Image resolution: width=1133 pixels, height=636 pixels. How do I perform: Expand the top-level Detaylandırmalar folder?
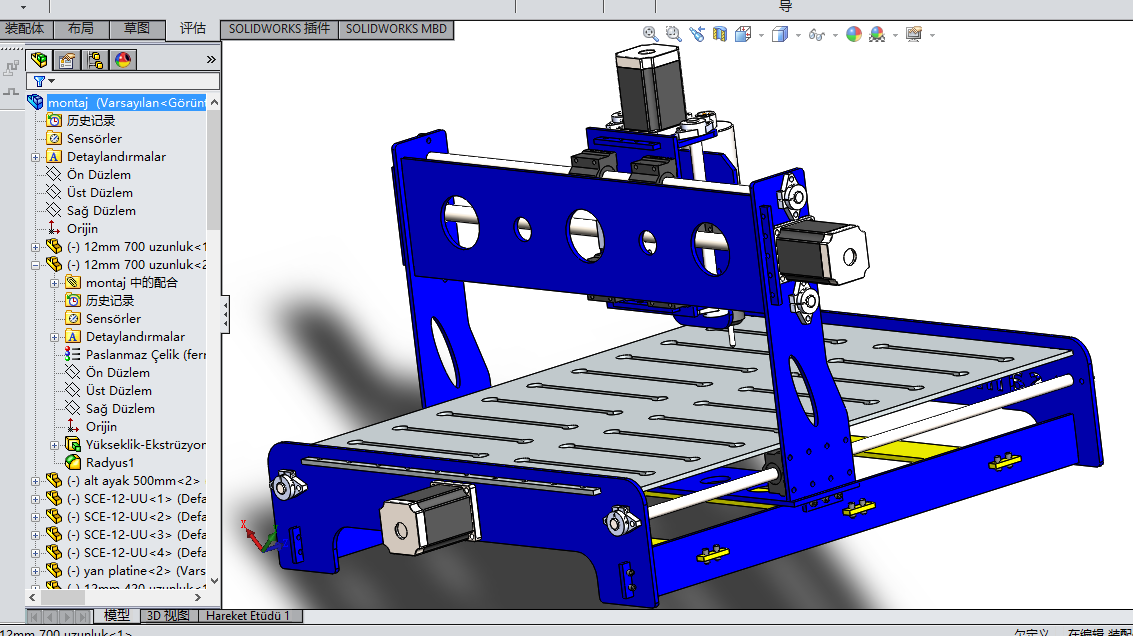(35, 157)
